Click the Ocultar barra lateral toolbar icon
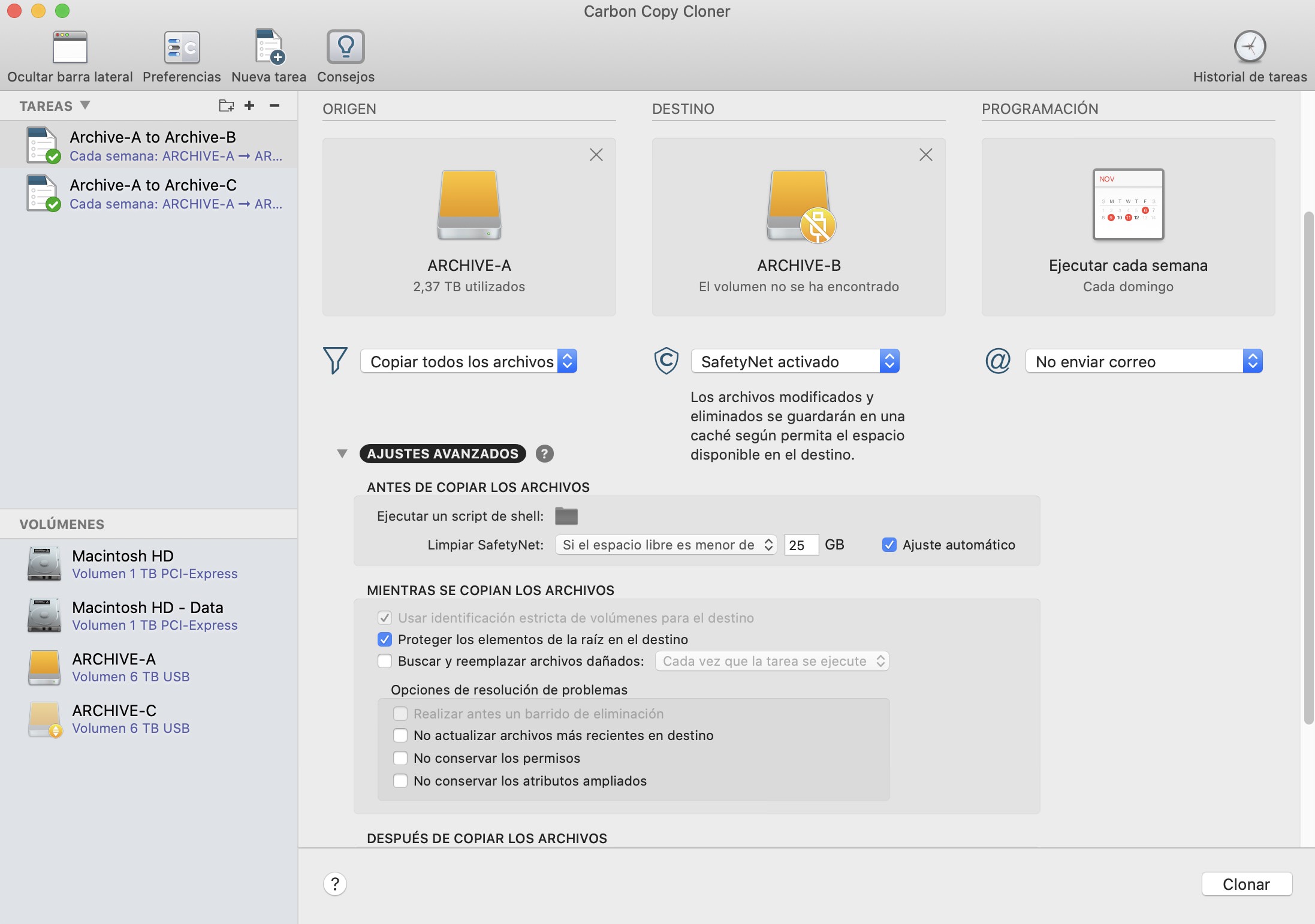The image size is (1315, 924). [x=70, y=47]
